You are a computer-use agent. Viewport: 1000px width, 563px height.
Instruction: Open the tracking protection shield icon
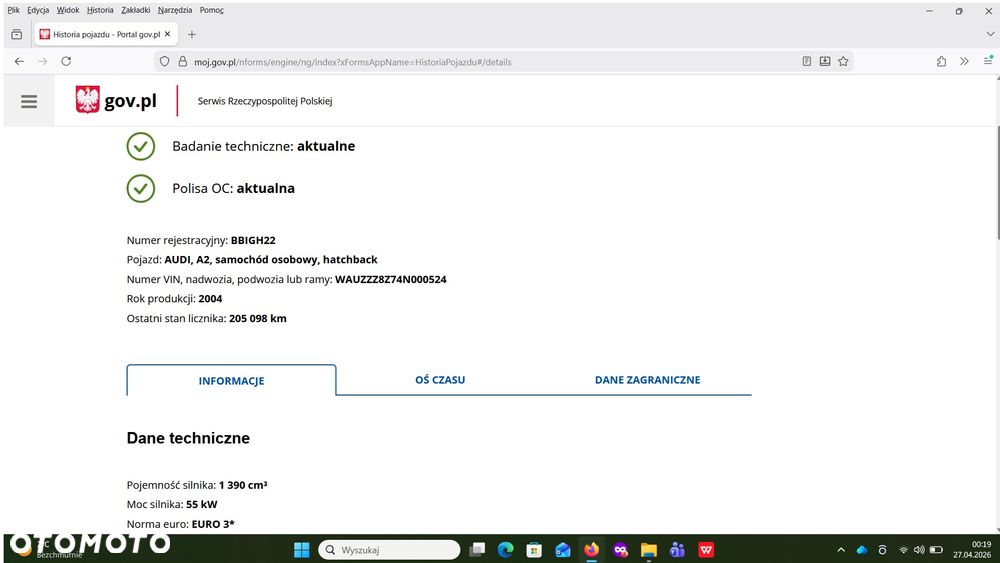tap(165, 62)
